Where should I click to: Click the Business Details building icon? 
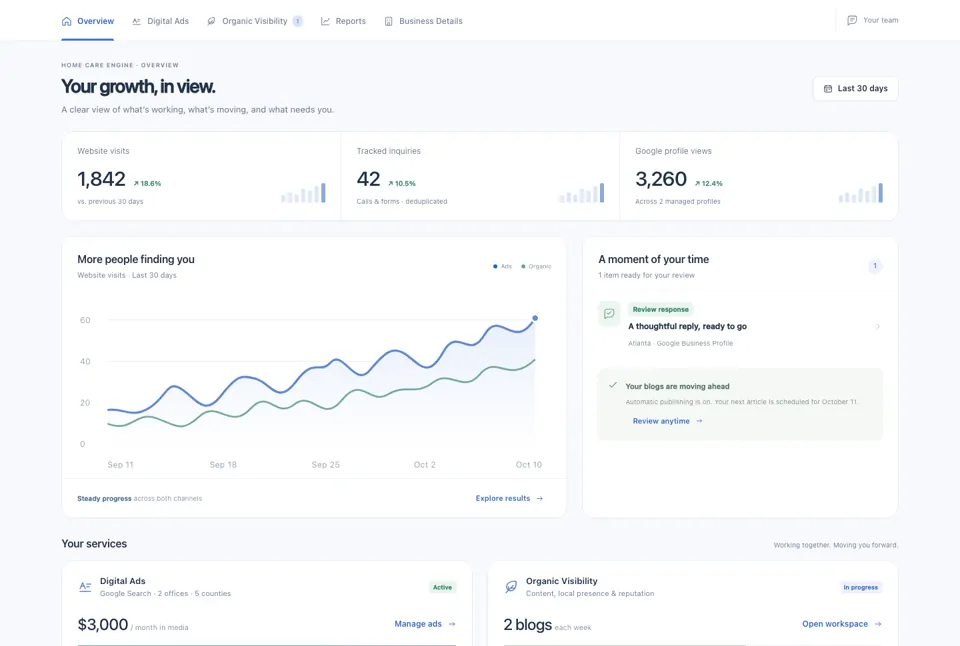(x=388, y=21)
